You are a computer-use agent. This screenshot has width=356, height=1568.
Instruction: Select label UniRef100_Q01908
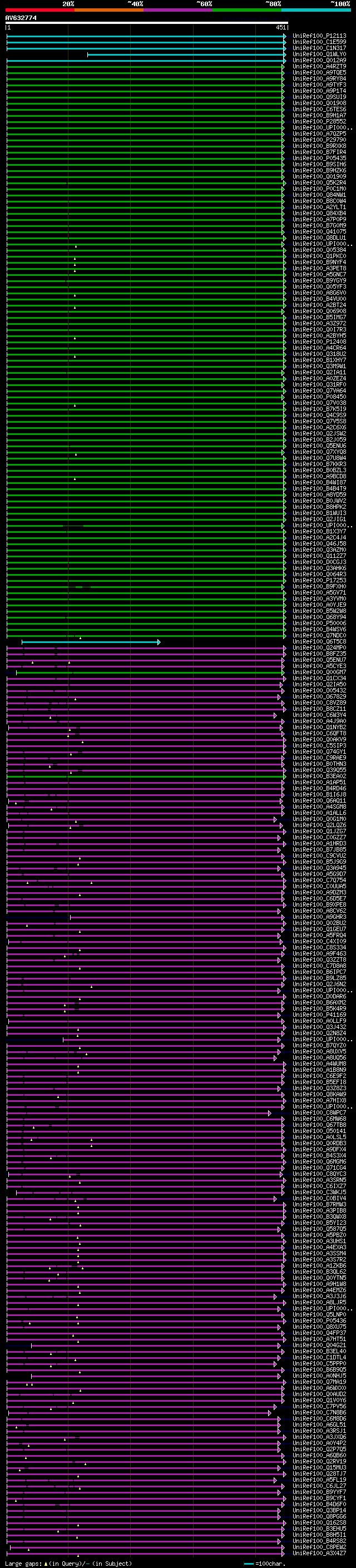pos(319,103)
